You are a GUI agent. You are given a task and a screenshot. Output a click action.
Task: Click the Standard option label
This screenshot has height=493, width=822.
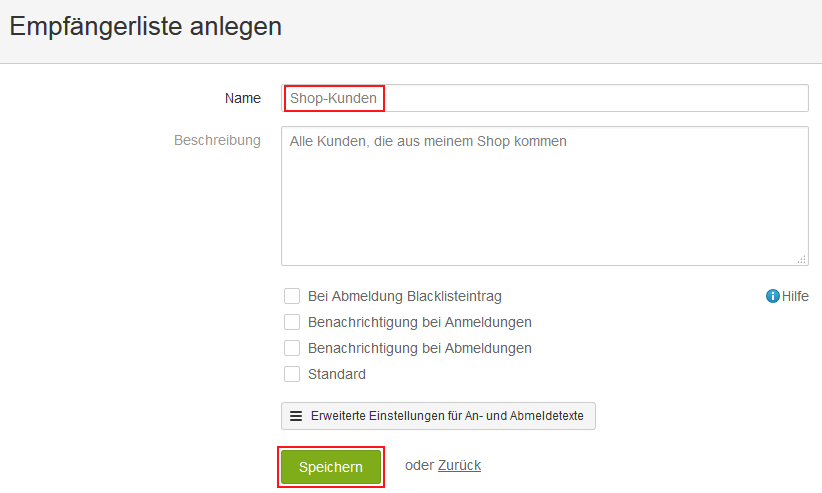point(337,374)
